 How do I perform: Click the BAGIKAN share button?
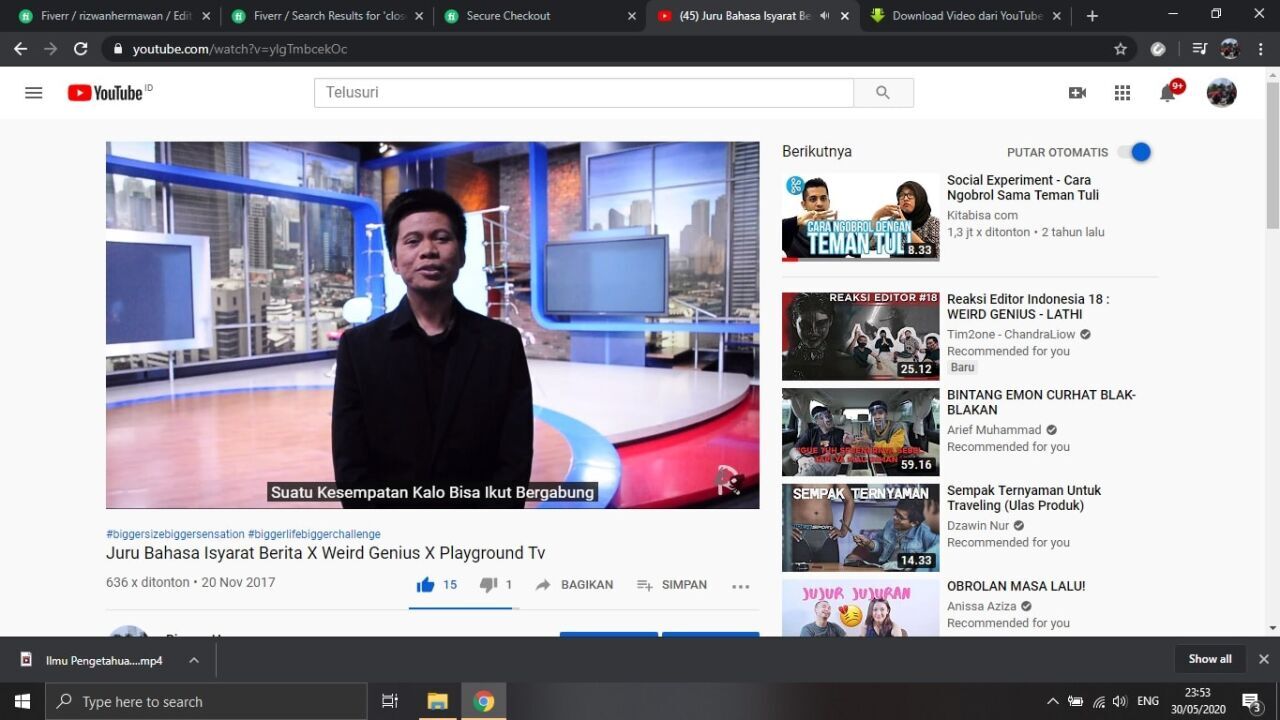click(575, 585)
